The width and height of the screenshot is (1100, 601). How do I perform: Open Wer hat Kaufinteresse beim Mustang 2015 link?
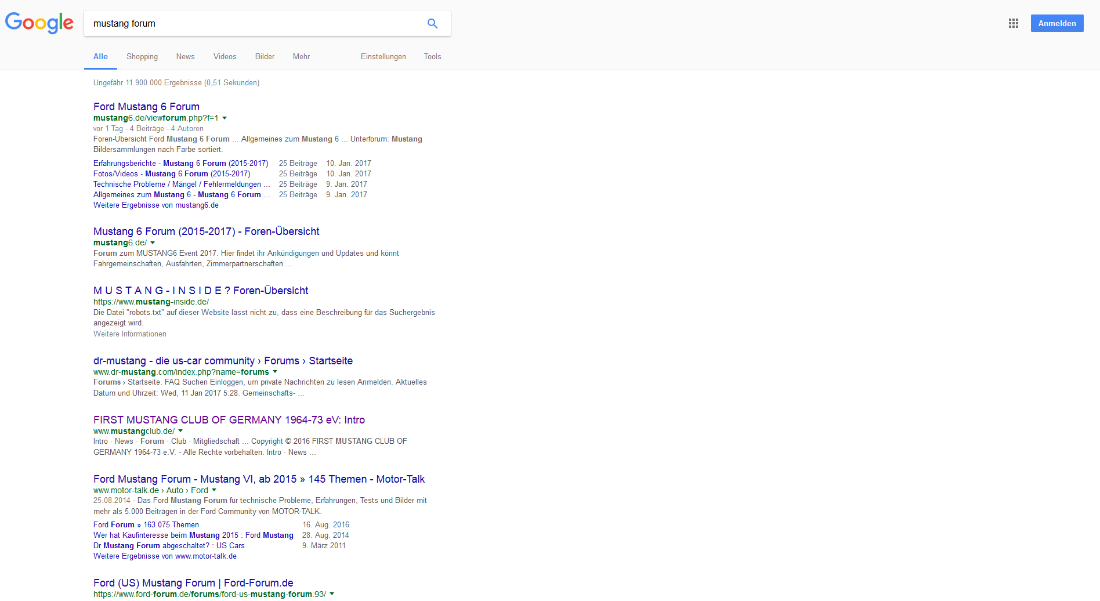[x=193, y=535]
